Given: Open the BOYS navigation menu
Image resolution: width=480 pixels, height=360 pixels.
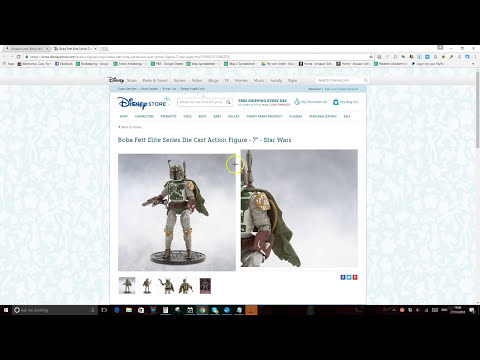Looking at the screenshot, I should tap(202, 116).
